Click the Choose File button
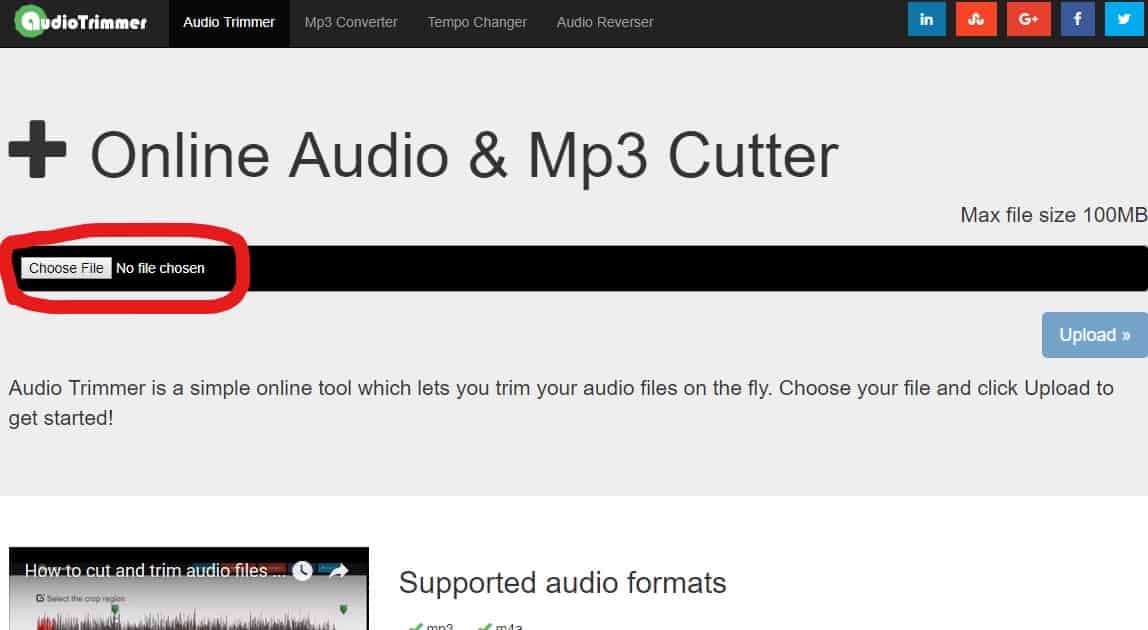 tap(66, 268)
